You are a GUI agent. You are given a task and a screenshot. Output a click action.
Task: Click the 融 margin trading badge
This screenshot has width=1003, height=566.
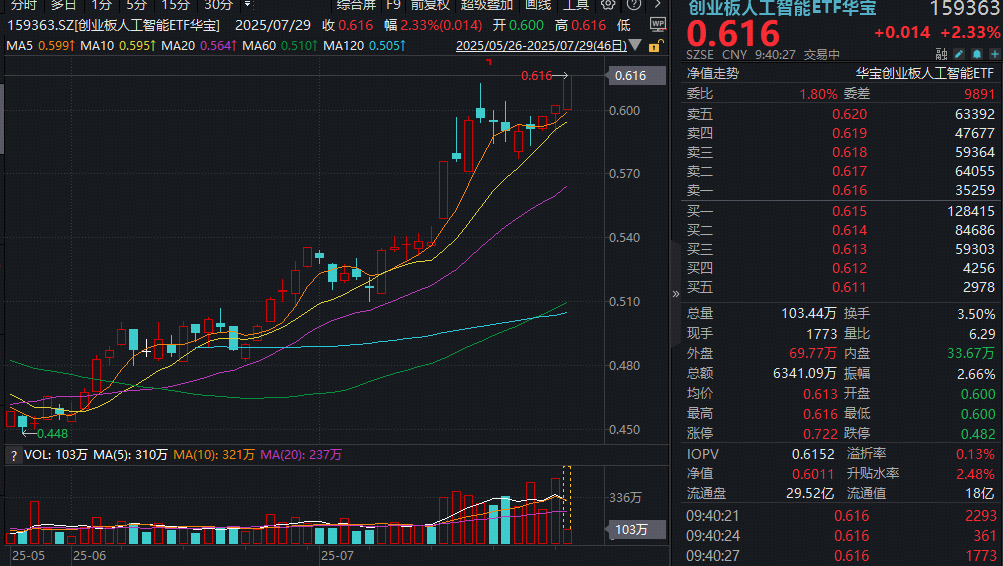(x=941, y=54)
